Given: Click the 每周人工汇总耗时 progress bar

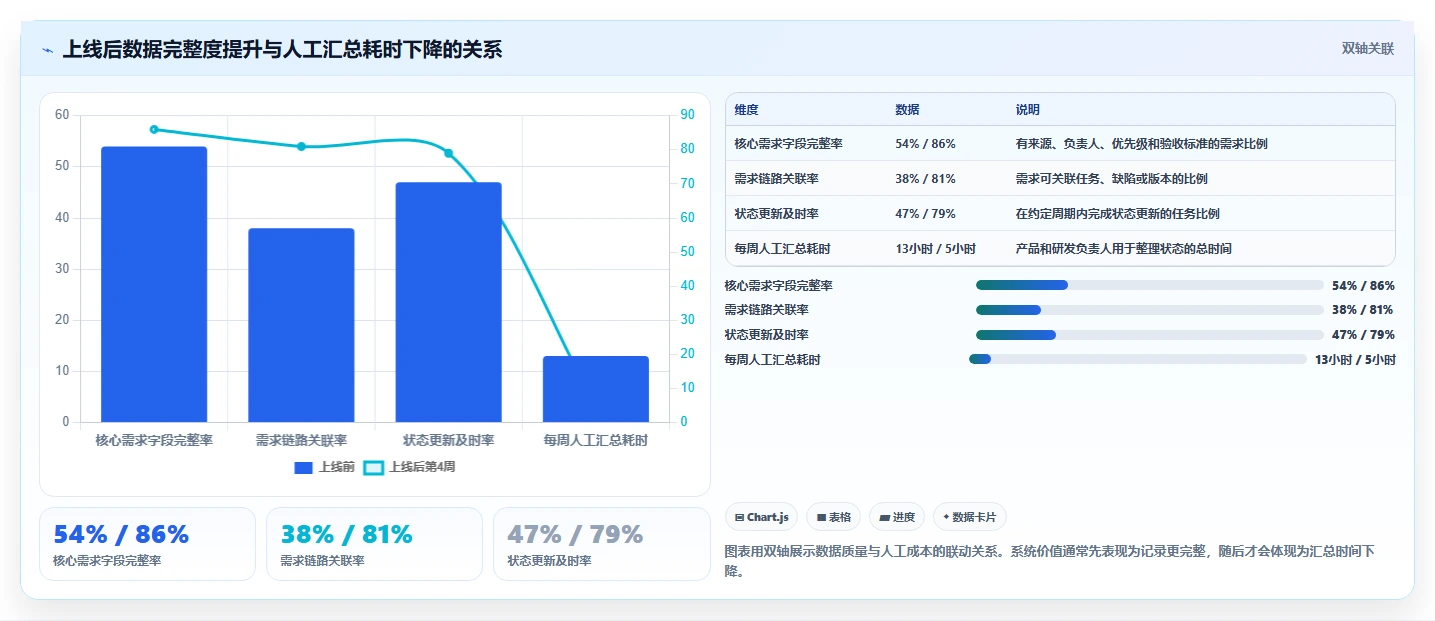Looking at the screenshot, I should 1137,359.
